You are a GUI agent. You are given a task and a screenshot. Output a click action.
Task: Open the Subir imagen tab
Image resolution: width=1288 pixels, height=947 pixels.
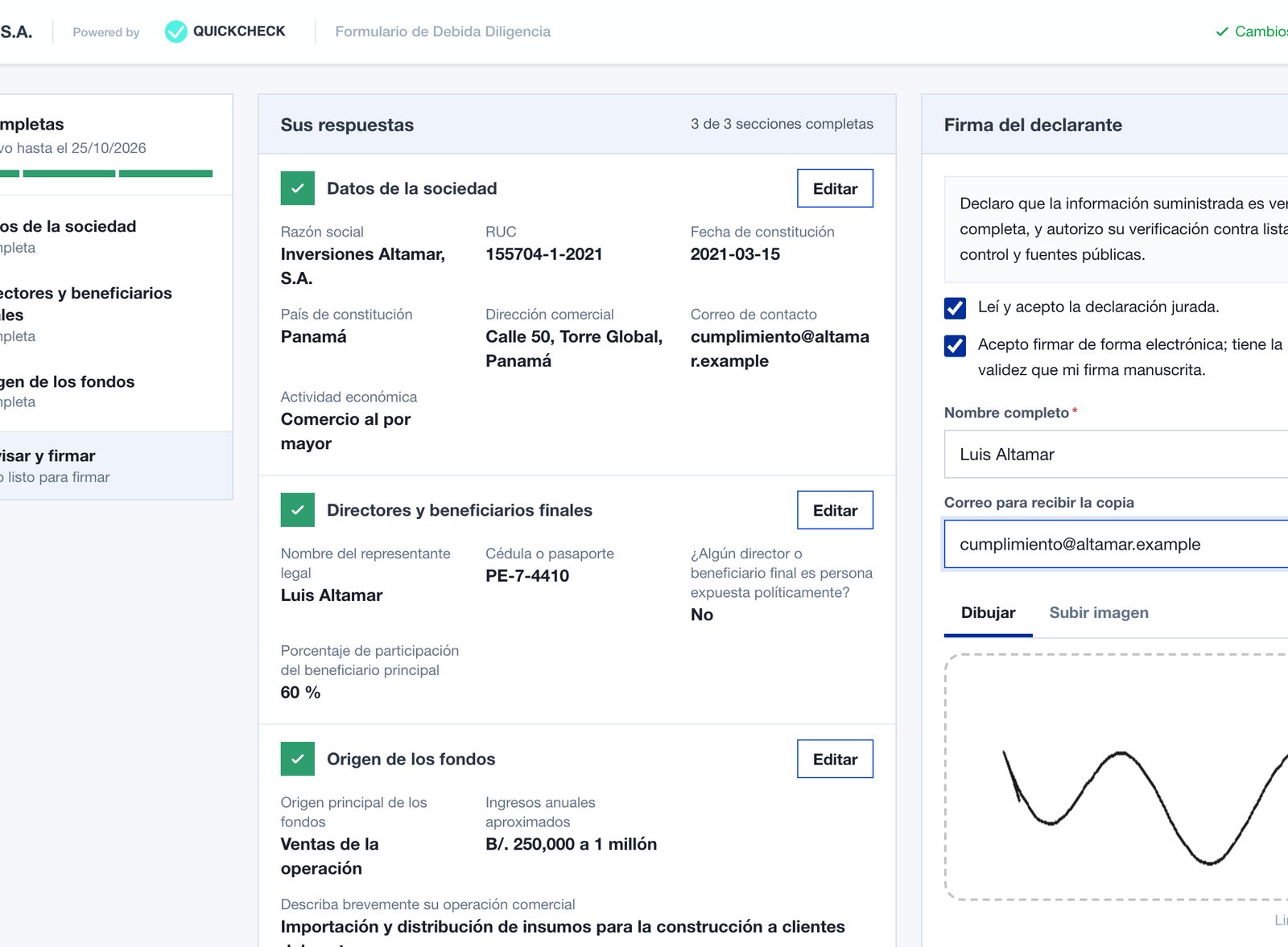[1099, 613]
